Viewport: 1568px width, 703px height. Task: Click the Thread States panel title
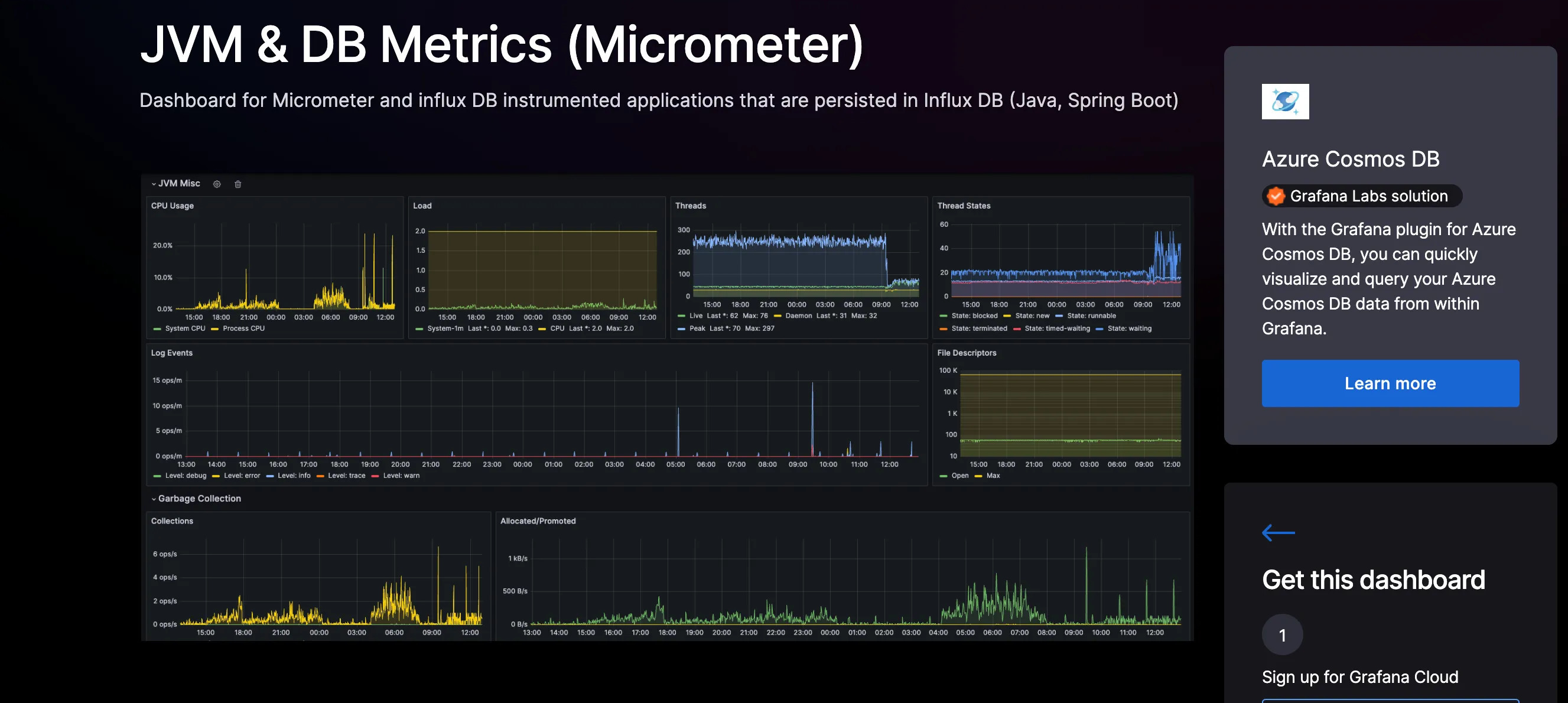pyautogui.click(x=964, y=206)
